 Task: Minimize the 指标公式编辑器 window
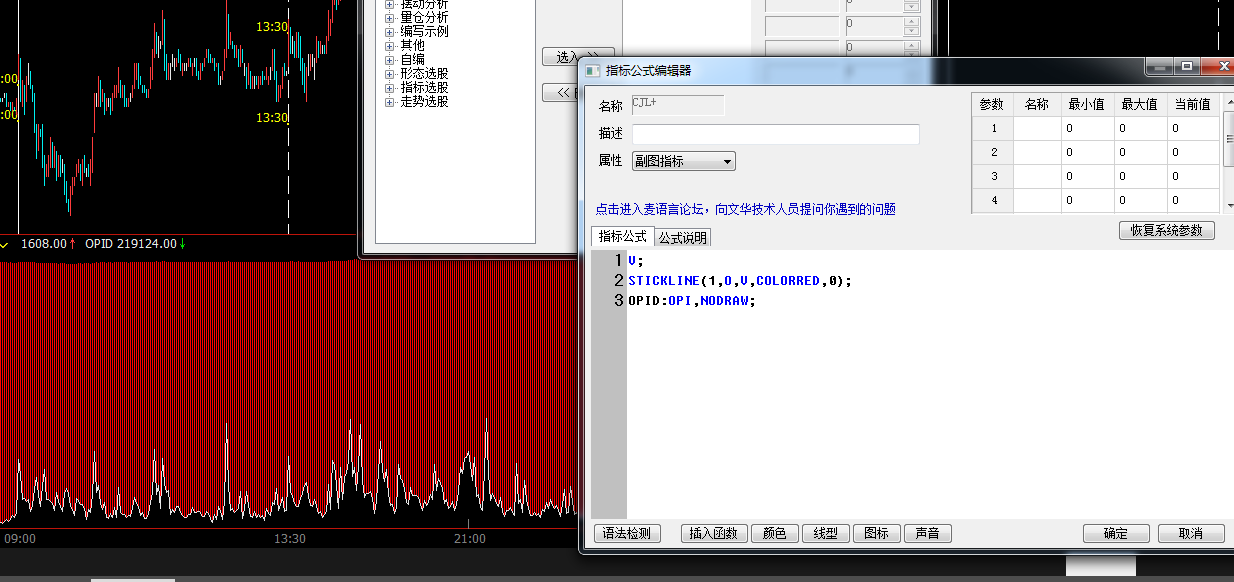pyautogui.click(x=1159, y=66)
